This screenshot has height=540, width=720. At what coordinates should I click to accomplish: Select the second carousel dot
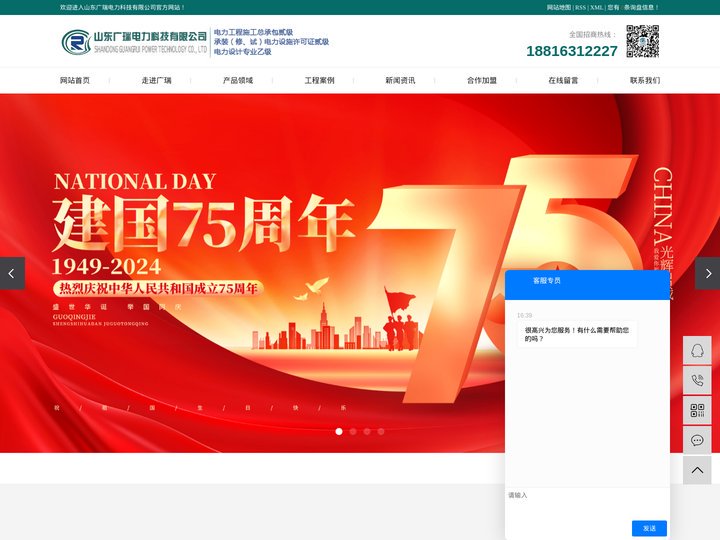tap(353, 431)
